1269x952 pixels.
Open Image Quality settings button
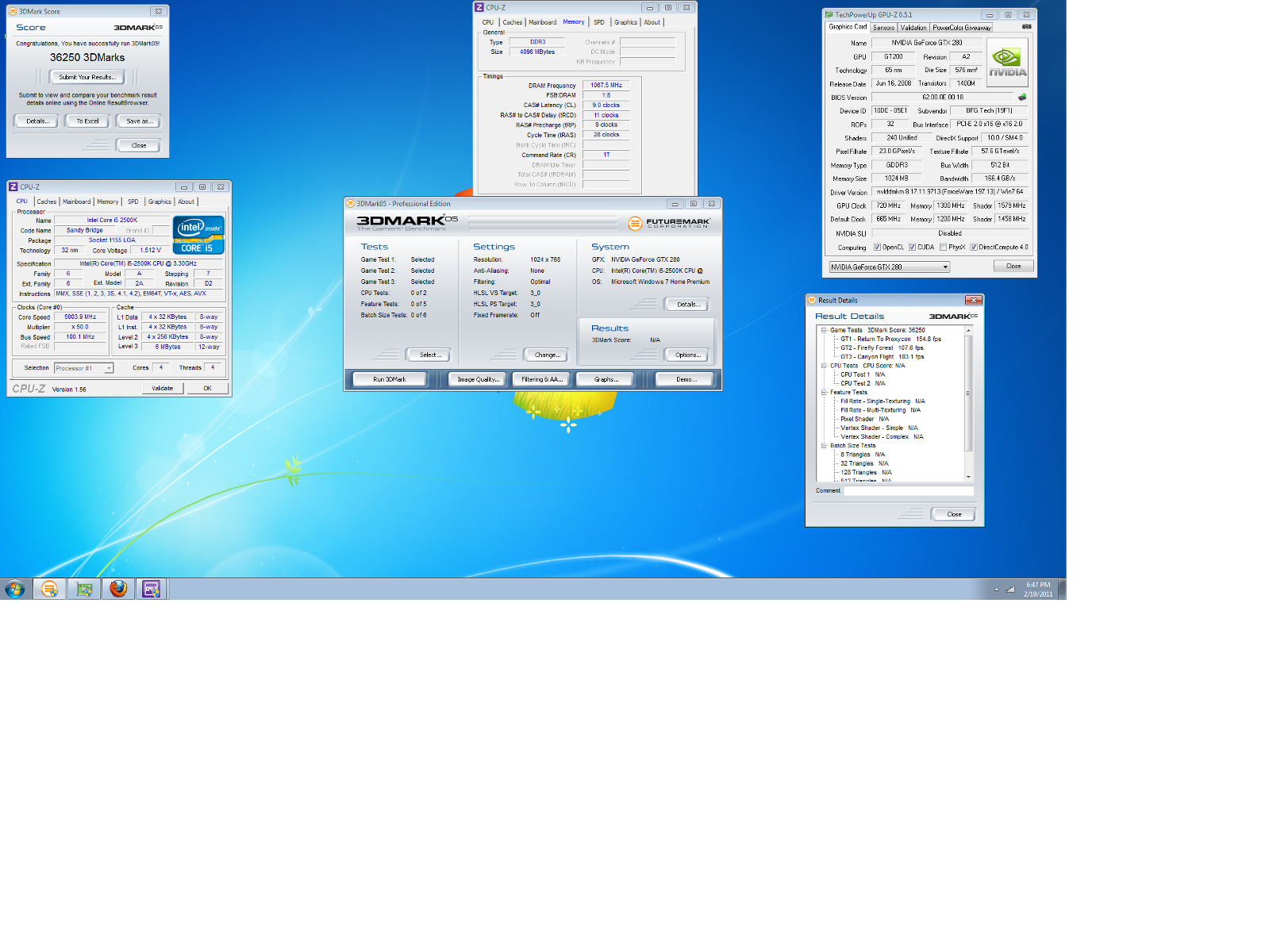[x=478, y=379]
